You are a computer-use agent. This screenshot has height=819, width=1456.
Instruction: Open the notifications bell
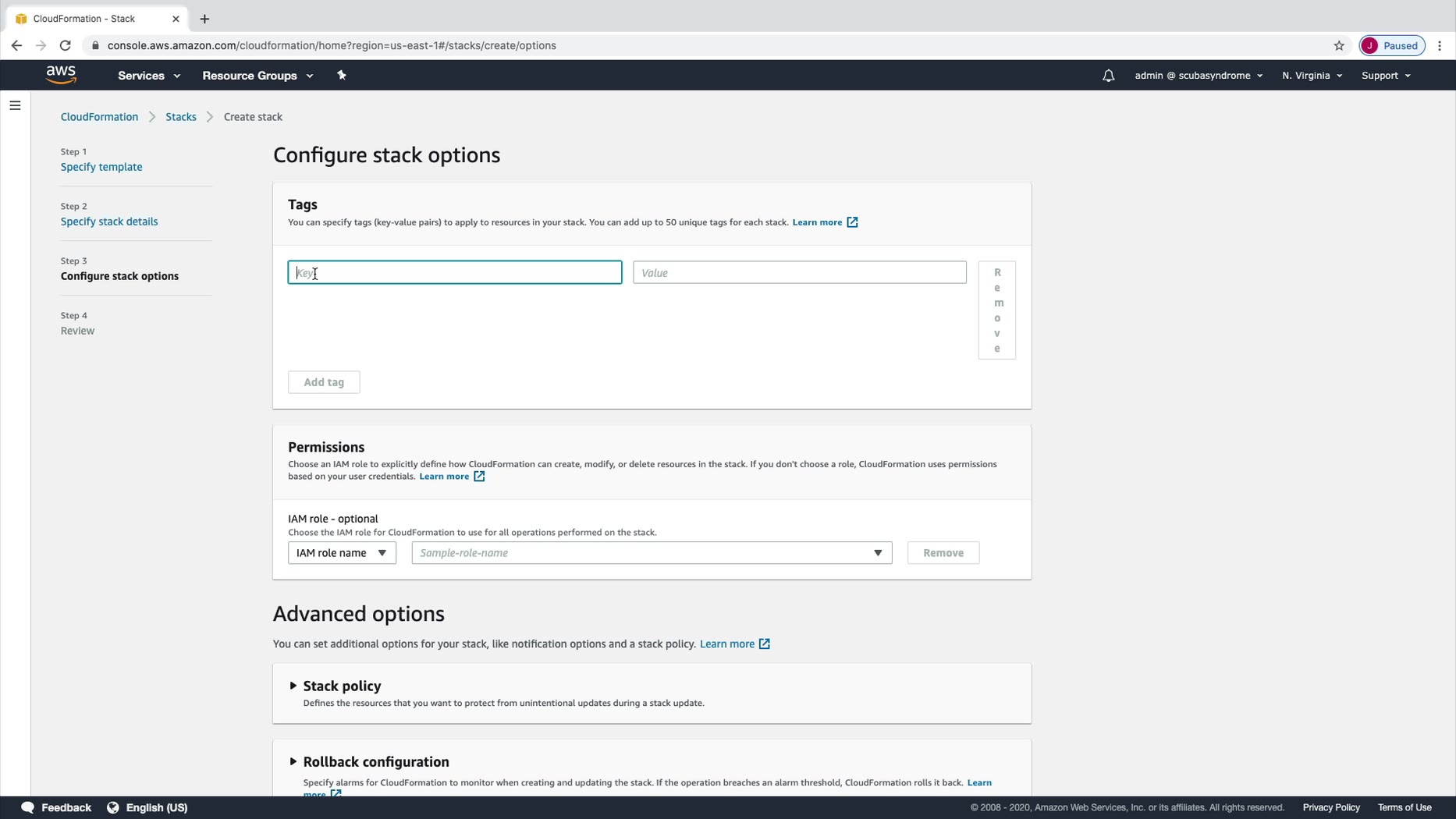point(1108,76)
